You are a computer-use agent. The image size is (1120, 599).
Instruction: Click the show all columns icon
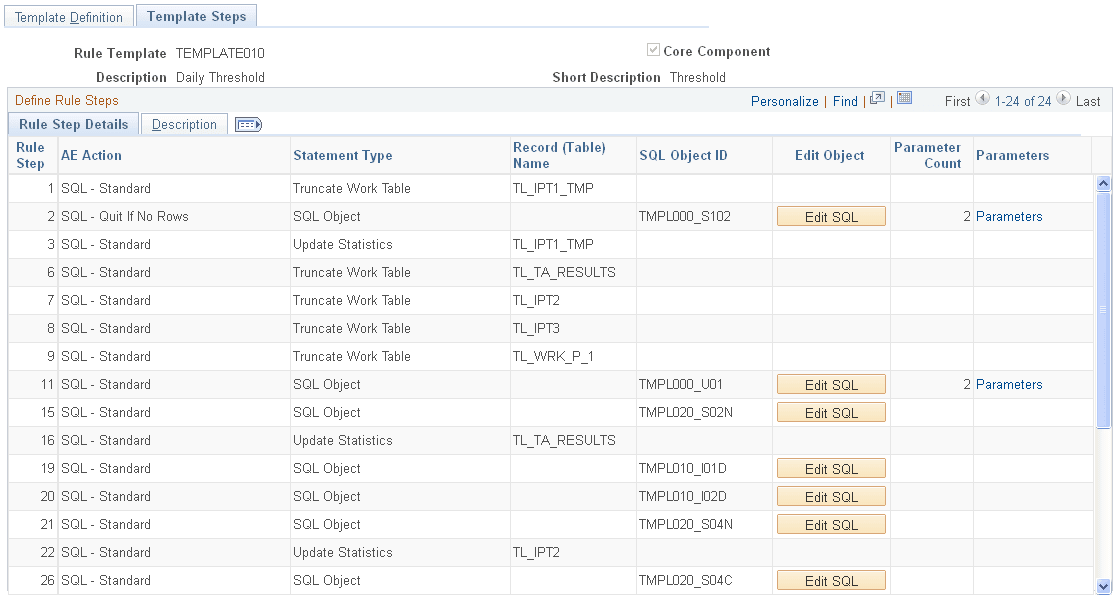249,124
